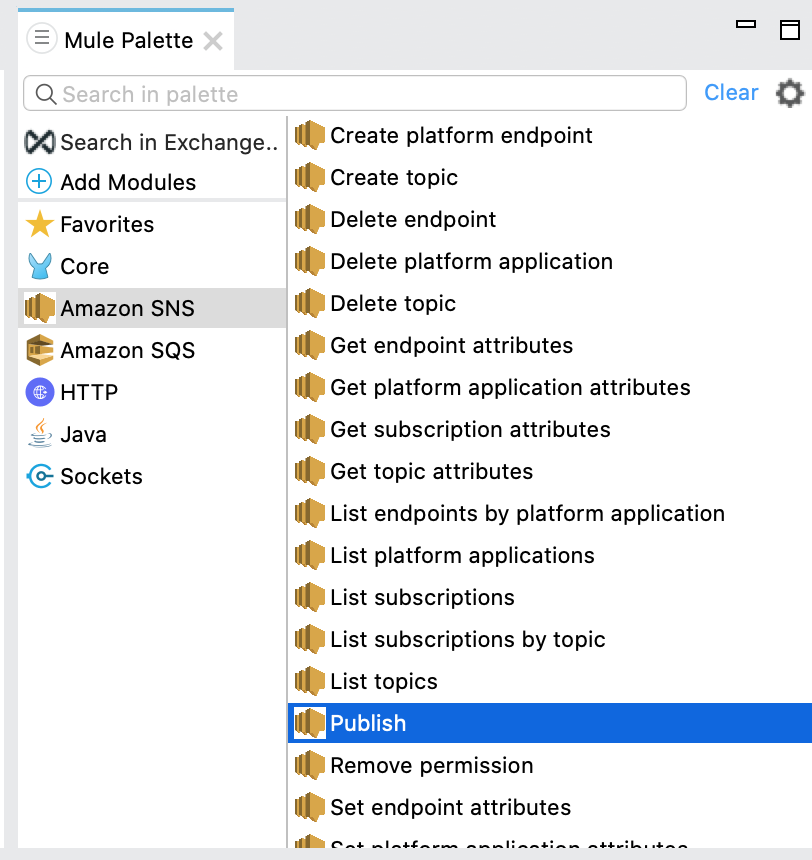The width and height of the screenshot is (812, 860).
Task: Select Get platform application attributes operation
Action: pos(510,388)
